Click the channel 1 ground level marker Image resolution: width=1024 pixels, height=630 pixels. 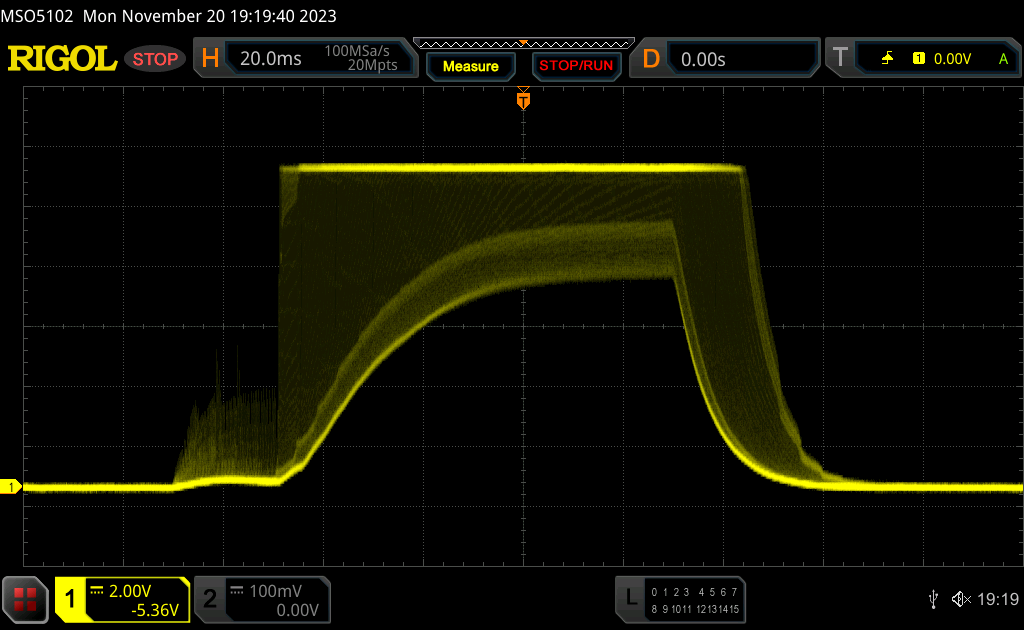10,487
